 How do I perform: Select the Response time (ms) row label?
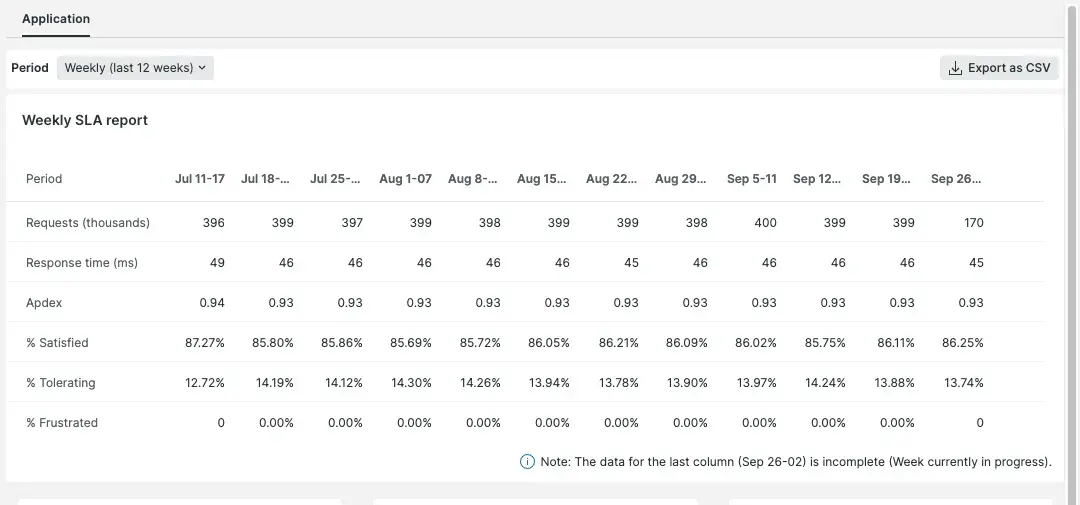82,263
